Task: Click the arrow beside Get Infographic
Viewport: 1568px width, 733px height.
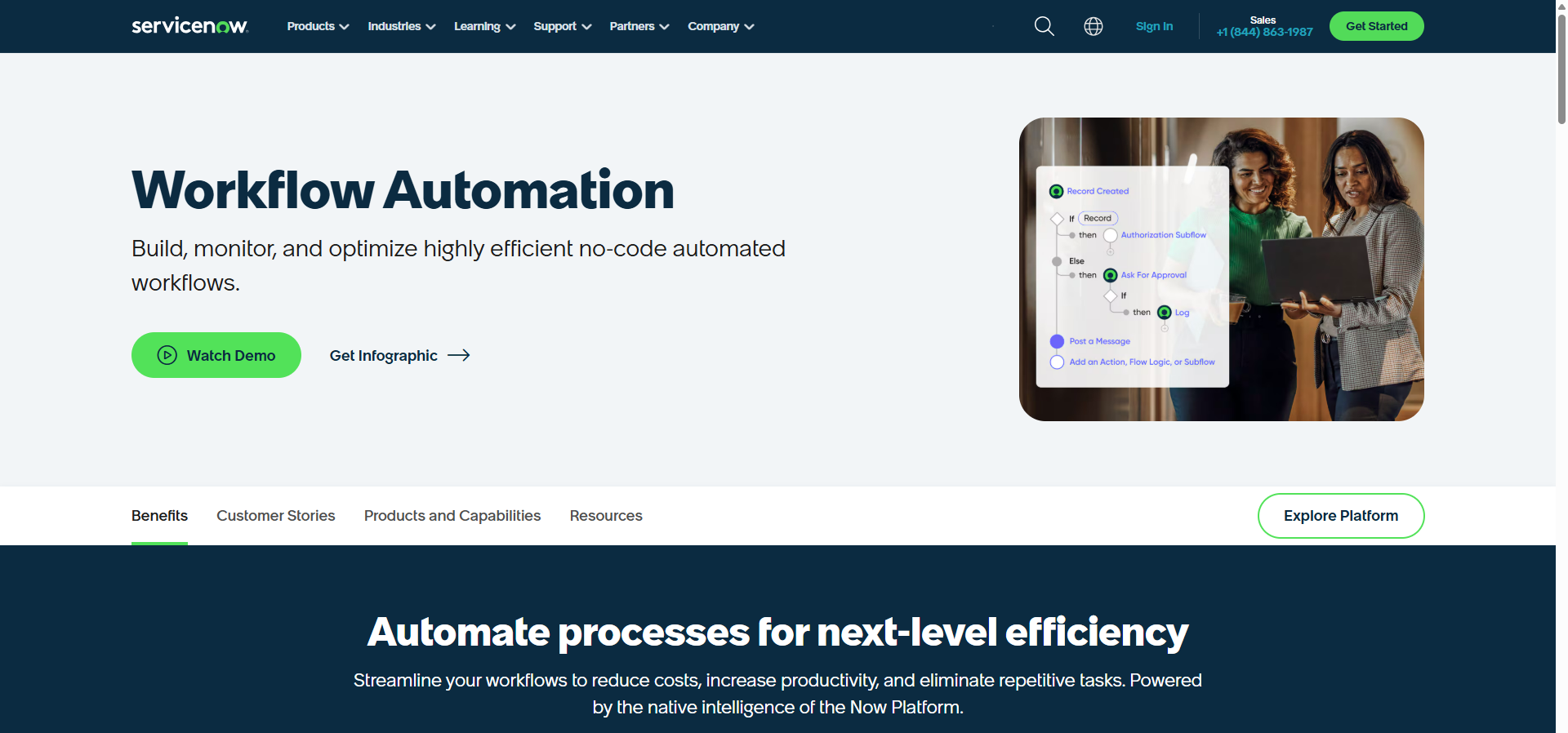Action: click(x=459, y=355)
